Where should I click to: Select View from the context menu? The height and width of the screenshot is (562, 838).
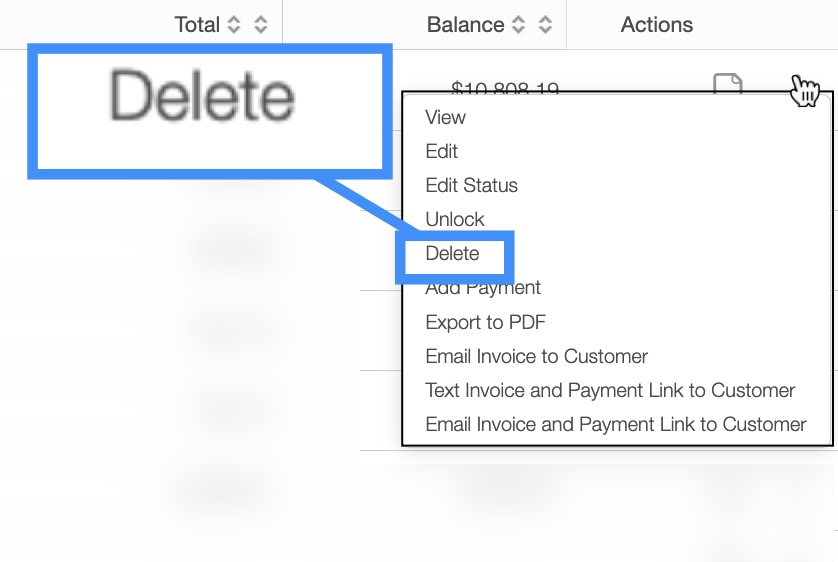coord(445,117)
